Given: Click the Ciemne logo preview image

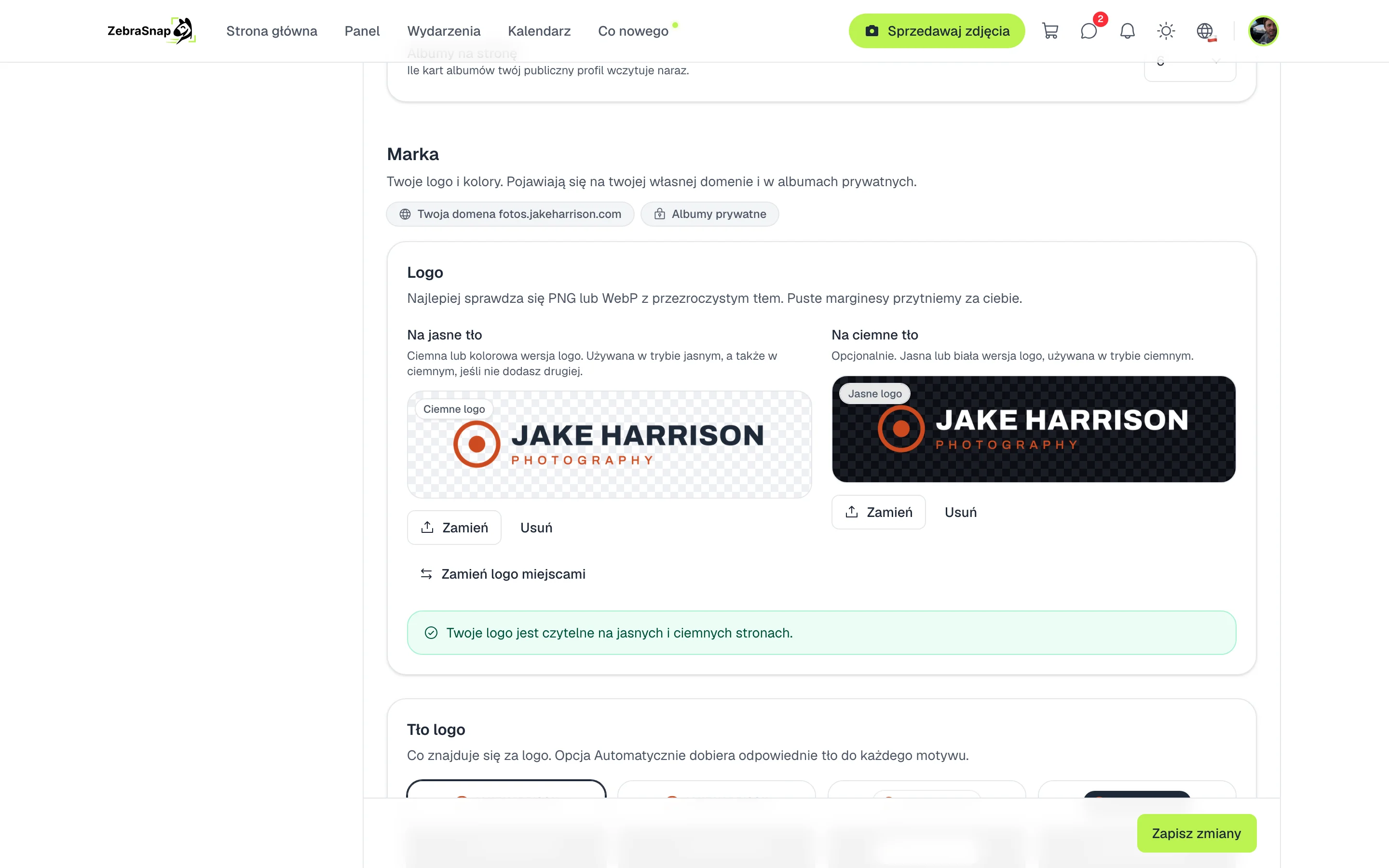Looking at the screenshot, I should [x=609, y=444].
